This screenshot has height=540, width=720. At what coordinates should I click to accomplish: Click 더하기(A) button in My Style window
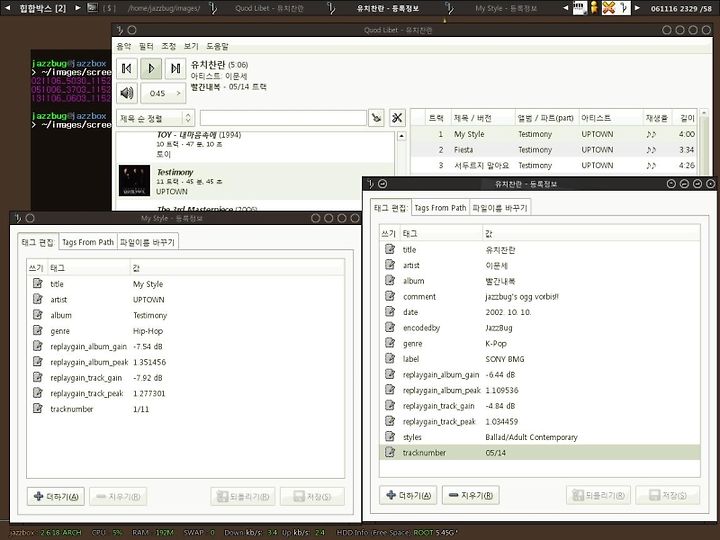point(56,496)
